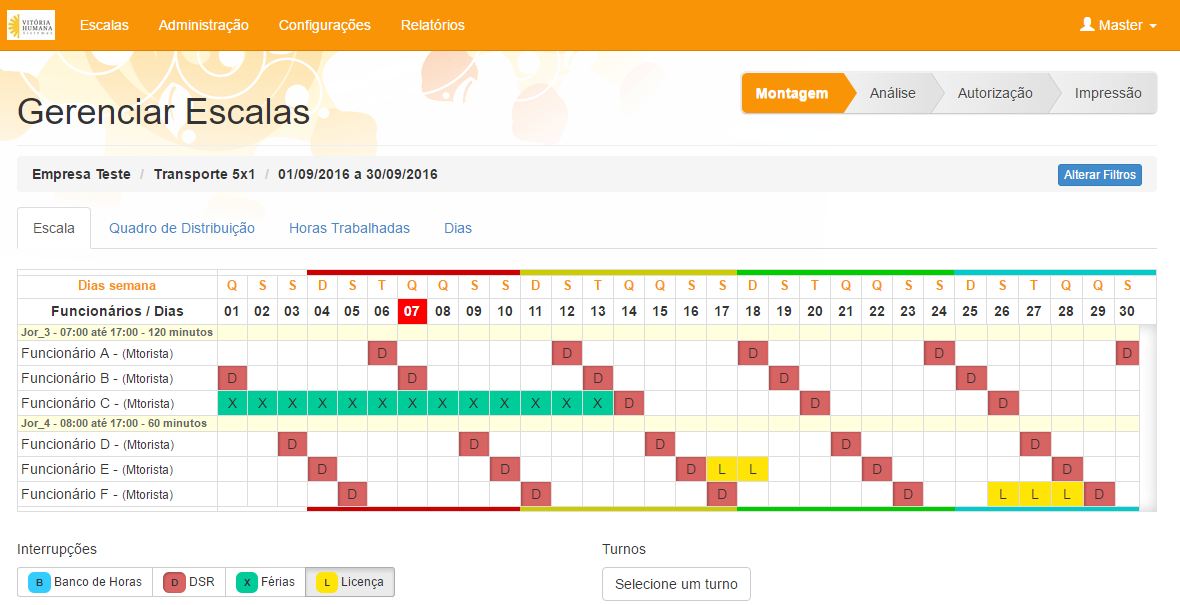Open the Dias tab
The height and width of the screenshot is (605, 1180).
coord(458,228)
